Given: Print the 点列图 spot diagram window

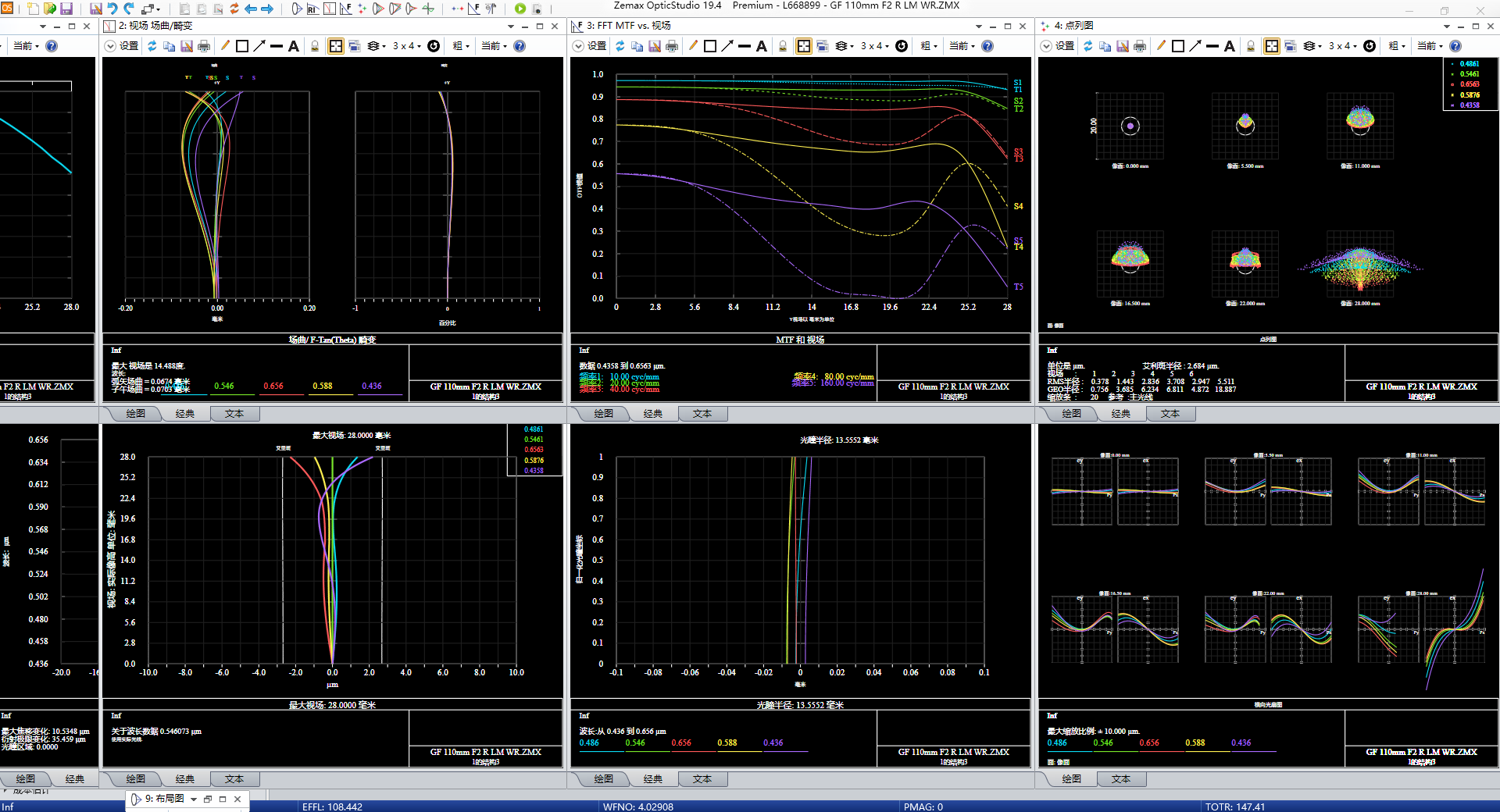Looking at the screenshot, I should (x=1140, y=46).
